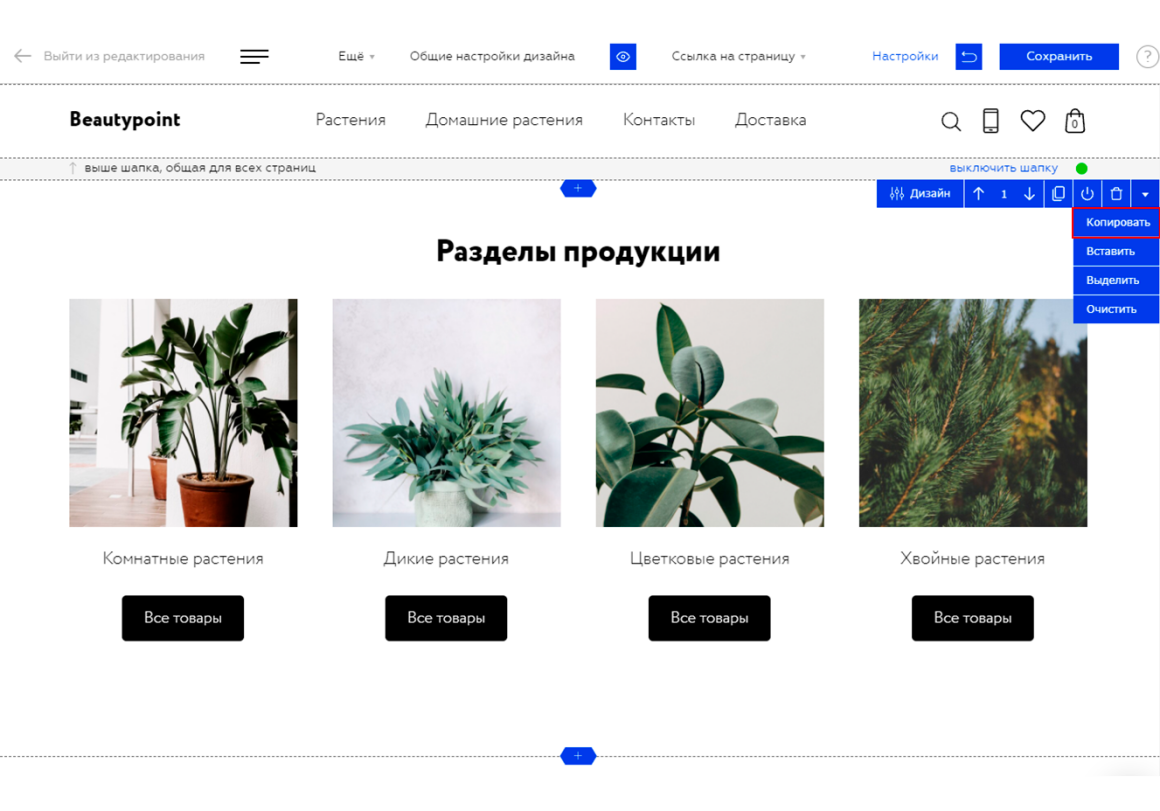Open the shopping bag cart icon
Viewport: 1160px width, 811px height.
coord(1075,121)
